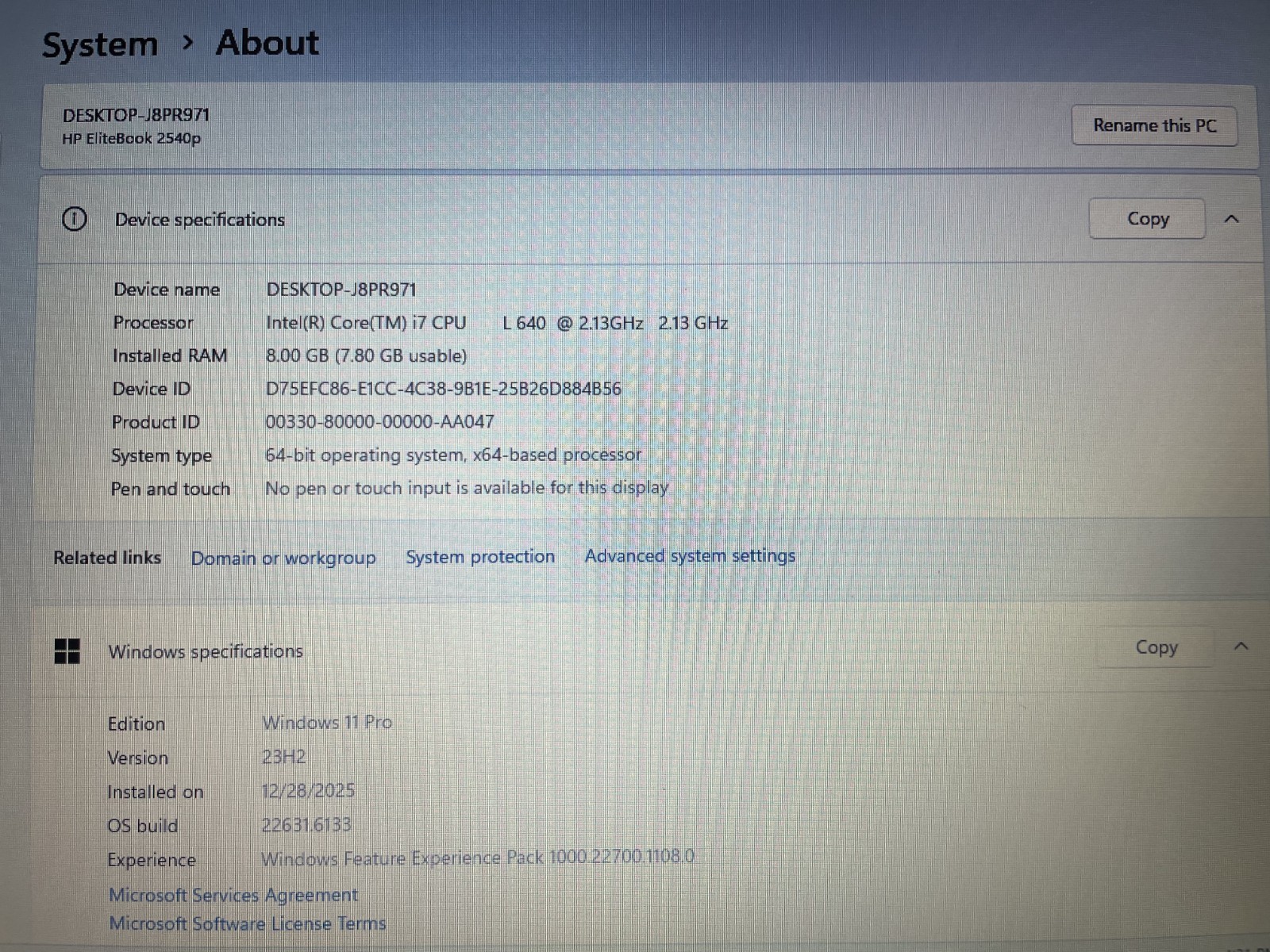Select Device ID value D75EFC86-E1CC-4C38-9B1E-25B26D884B56
The height and width of the screenshot is (952, 1270).
[443, 389]
